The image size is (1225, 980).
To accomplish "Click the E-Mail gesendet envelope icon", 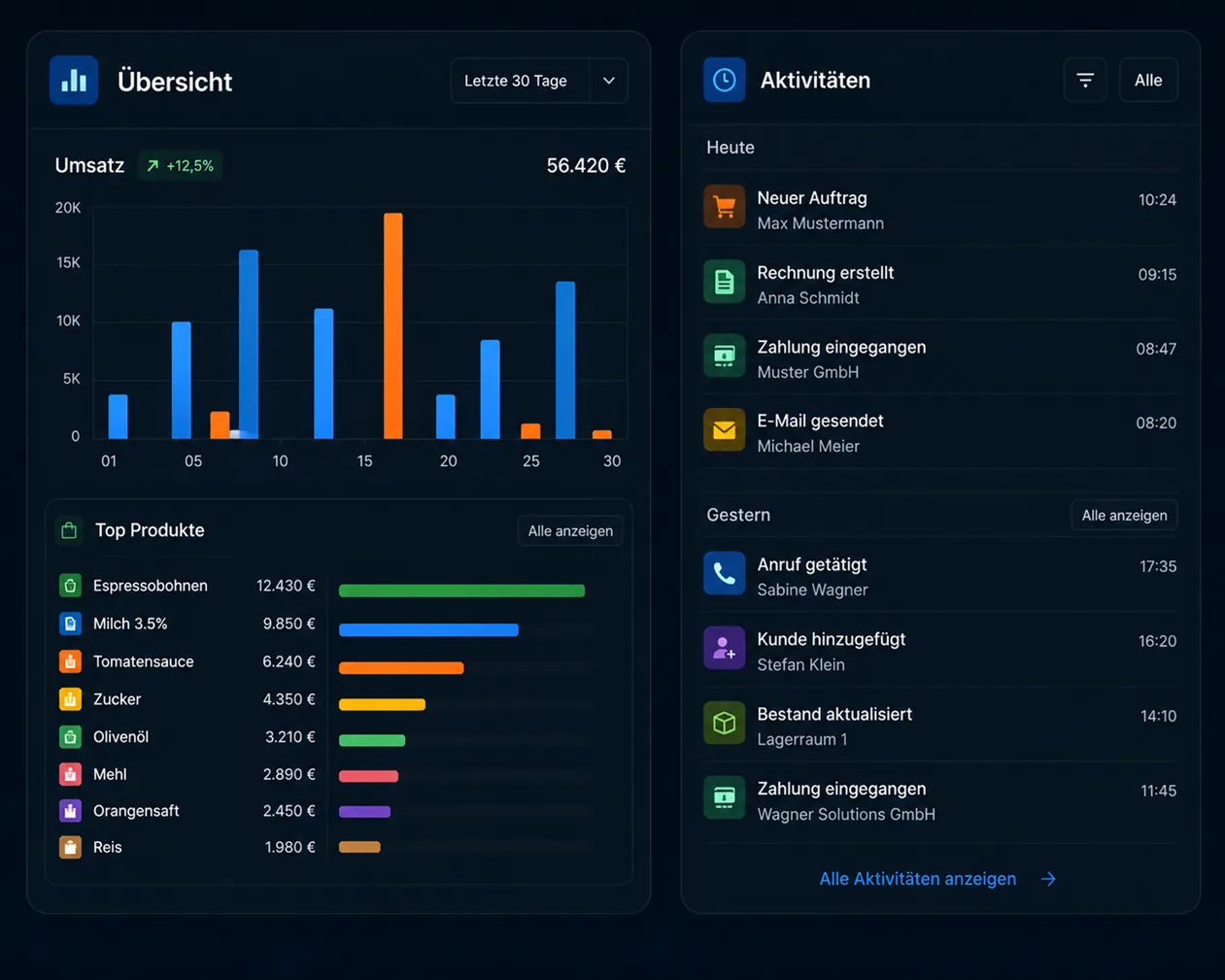I will coord(725,430).
